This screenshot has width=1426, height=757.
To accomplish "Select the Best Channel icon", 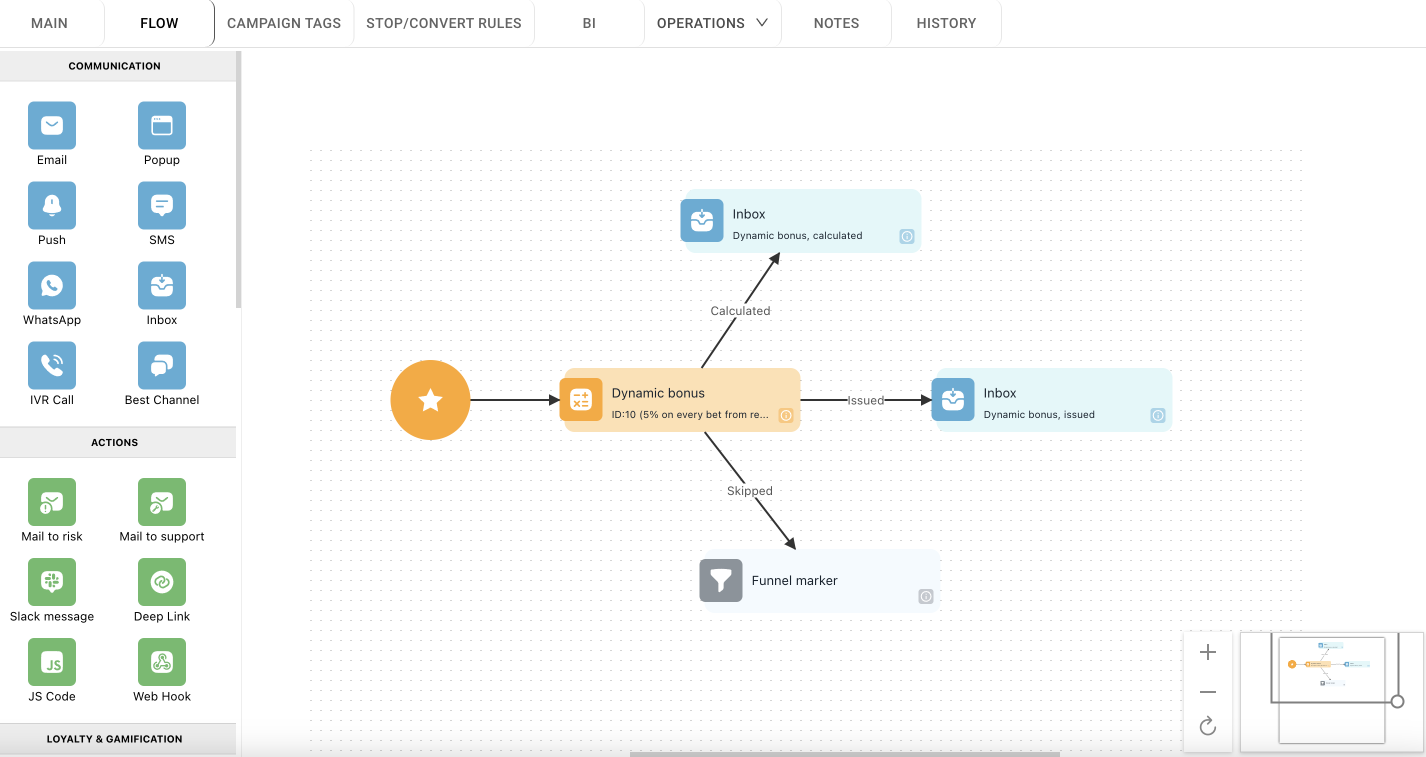I will point(162,366).
